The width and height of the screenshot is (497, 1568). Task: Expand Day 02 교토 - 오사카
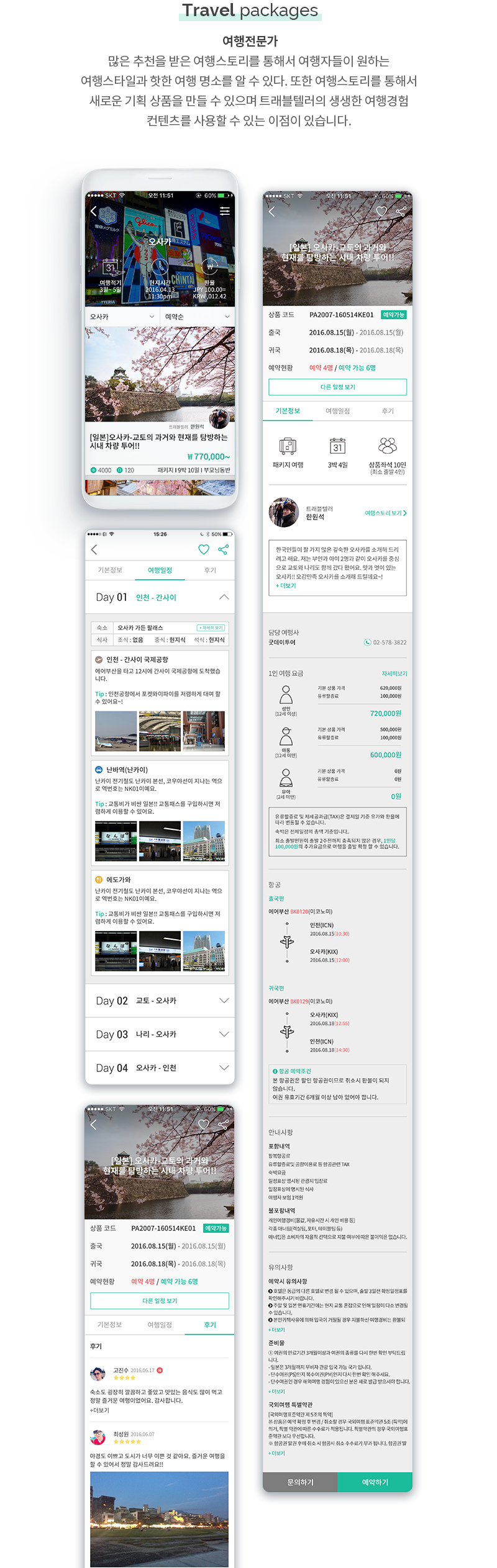tap(224, 1001)
